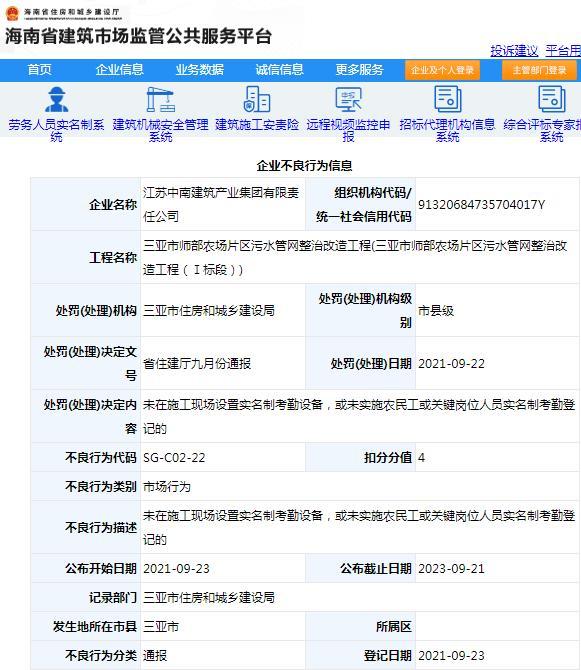Viewport: 581px width, 670px height.
Task: Click the behavior category 市场行为
Action: pyautogui.click(x=167, y=487)
